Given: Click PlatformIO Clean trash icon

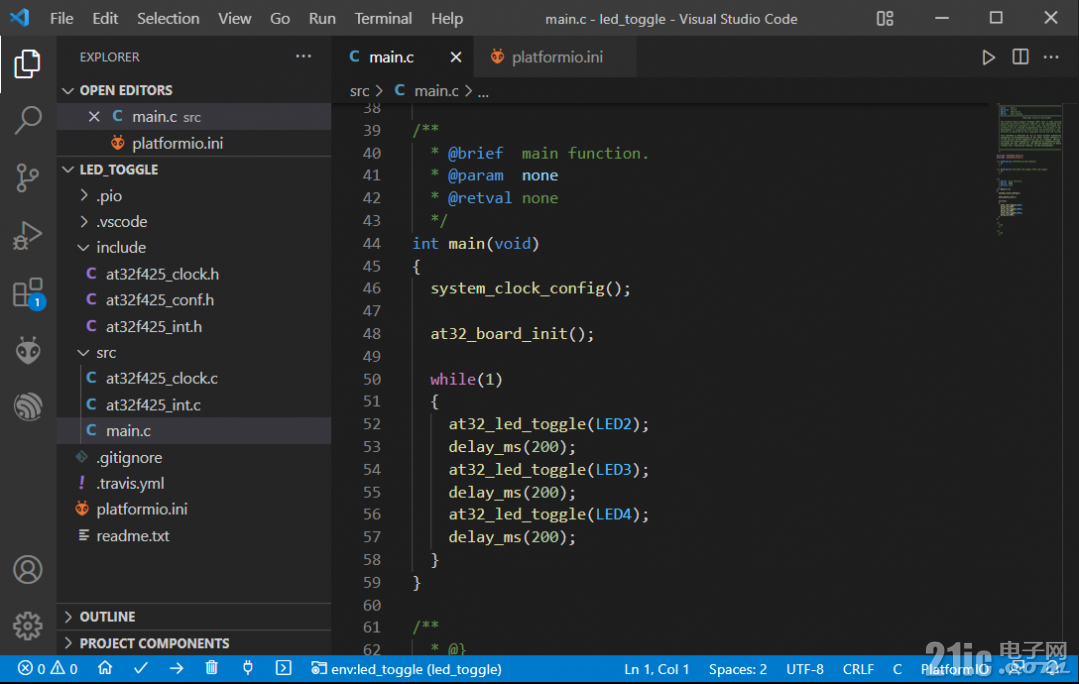Looking at the screenshot, I should click(x=212, y=668).
